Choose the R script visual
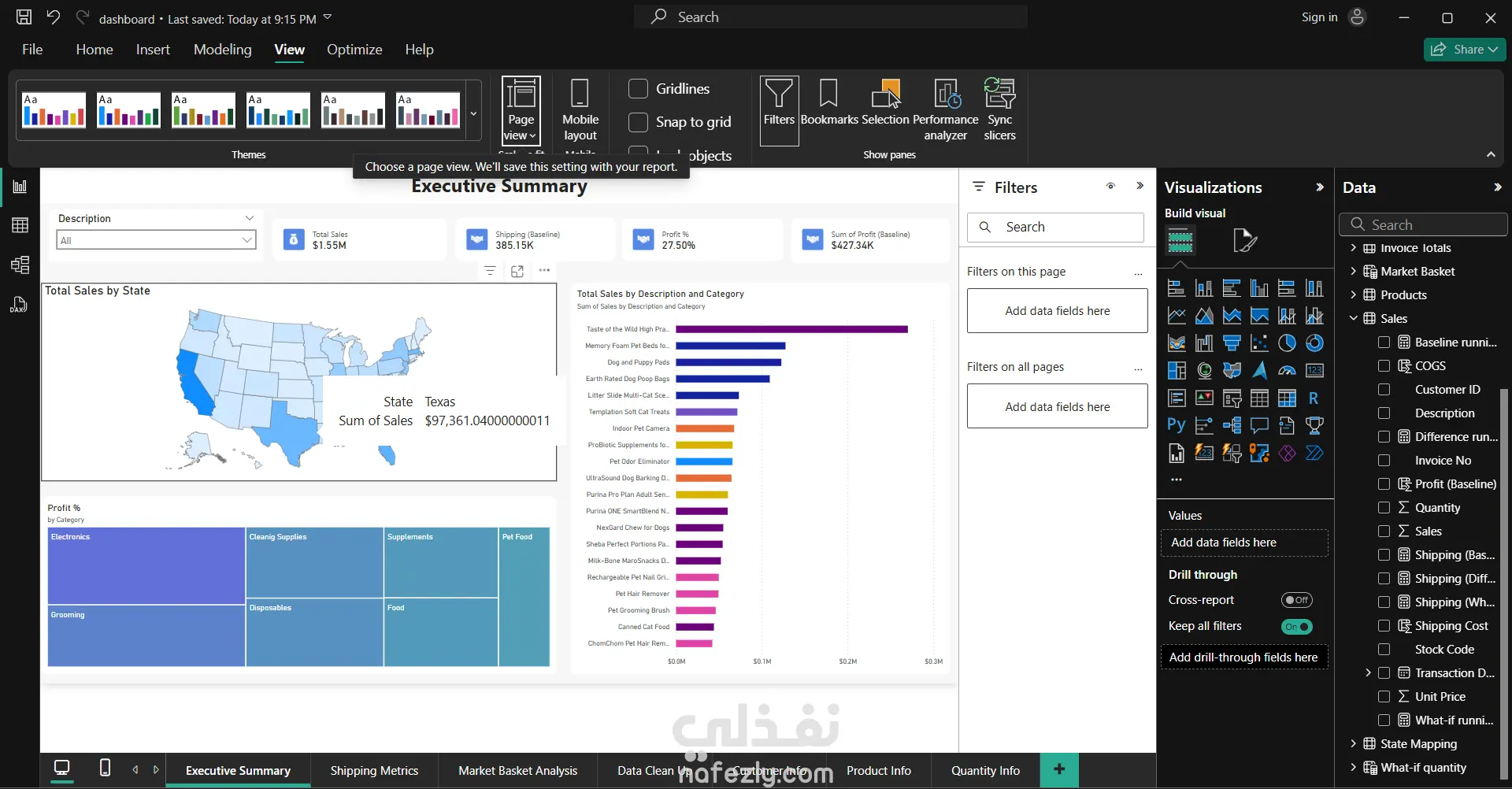The height and width of the screenshot is (789, 1512). click(x=1314, y=398)
